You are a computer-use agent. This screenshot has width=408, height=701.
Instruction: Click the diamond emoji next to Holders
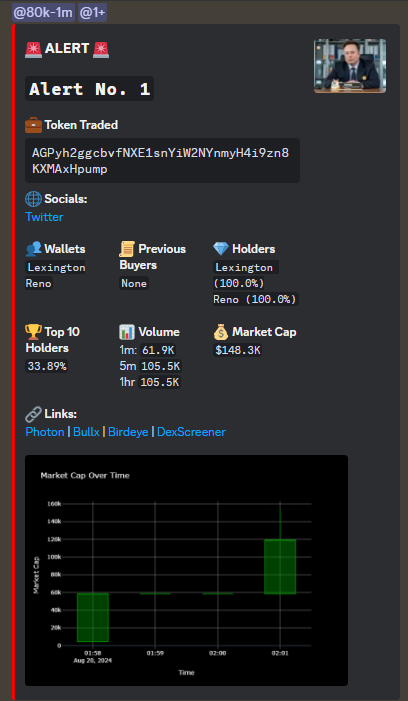pyautogui.click(x=221, y=249)
